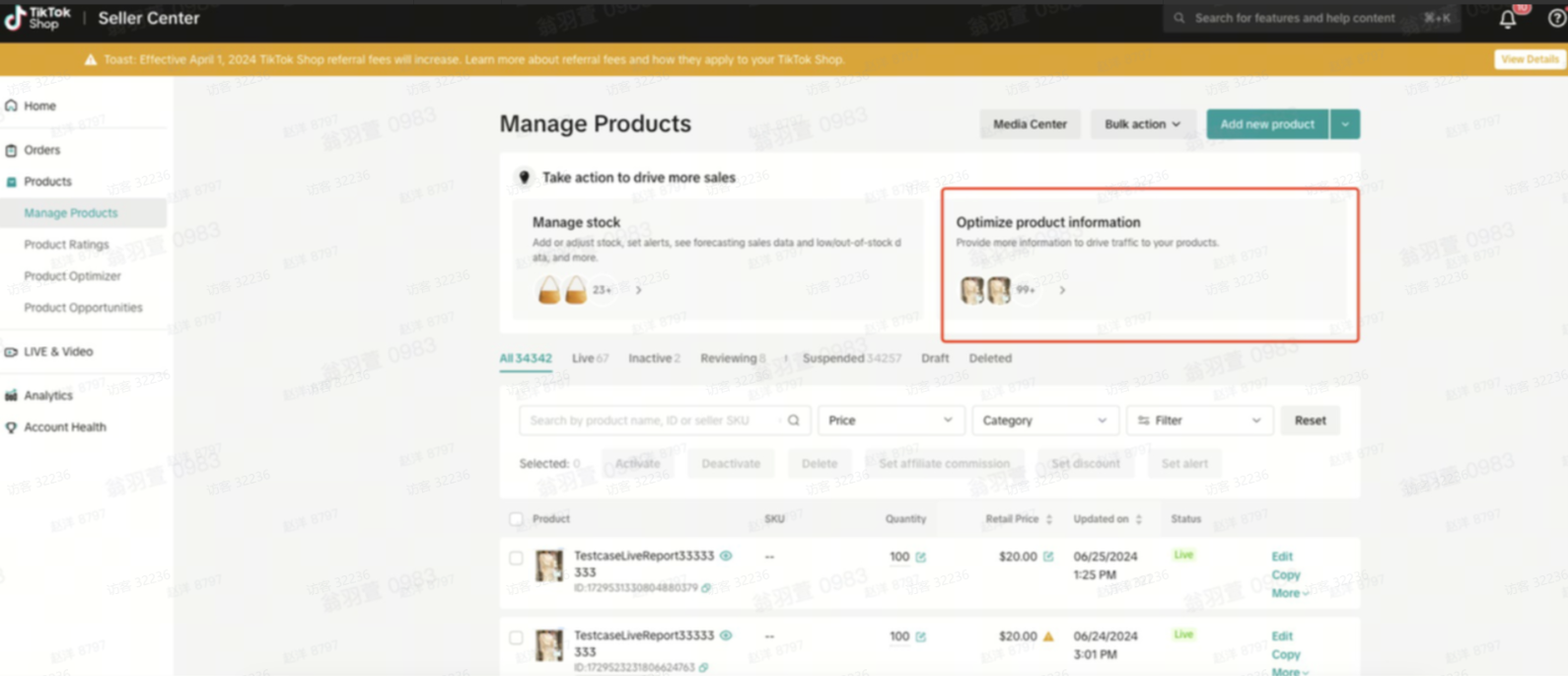This screenshot has width=1568, height=676.
Task: Toggle eye icon of the 06/24/2024 product
Action: click(726, 636)
